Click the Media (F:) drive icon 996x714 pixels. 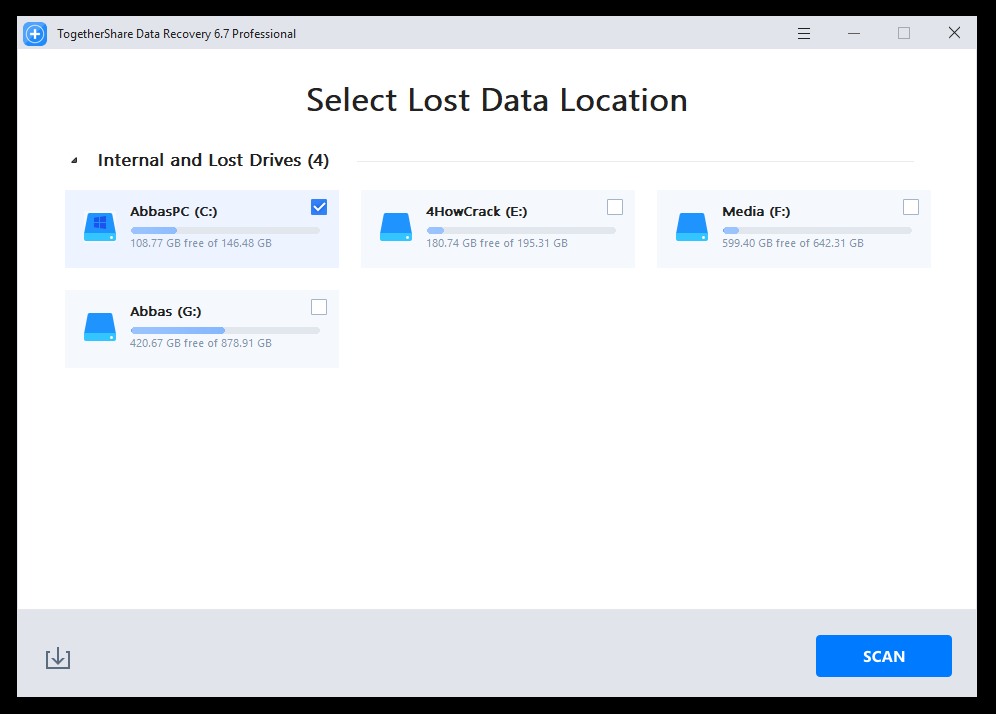click(692, 227)
